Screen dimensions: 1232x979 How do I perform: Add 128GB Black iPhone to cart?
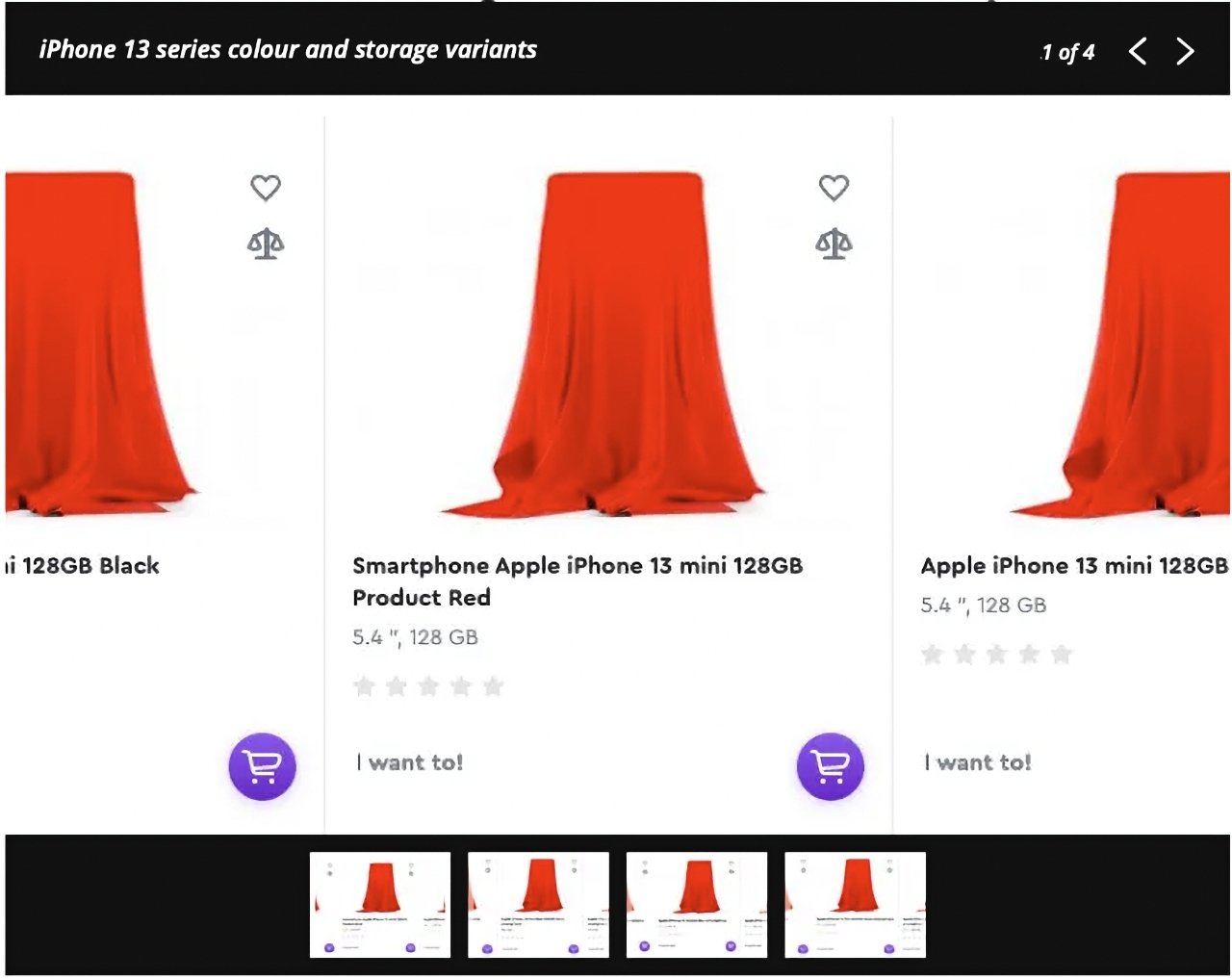click(x=262, y=766)
